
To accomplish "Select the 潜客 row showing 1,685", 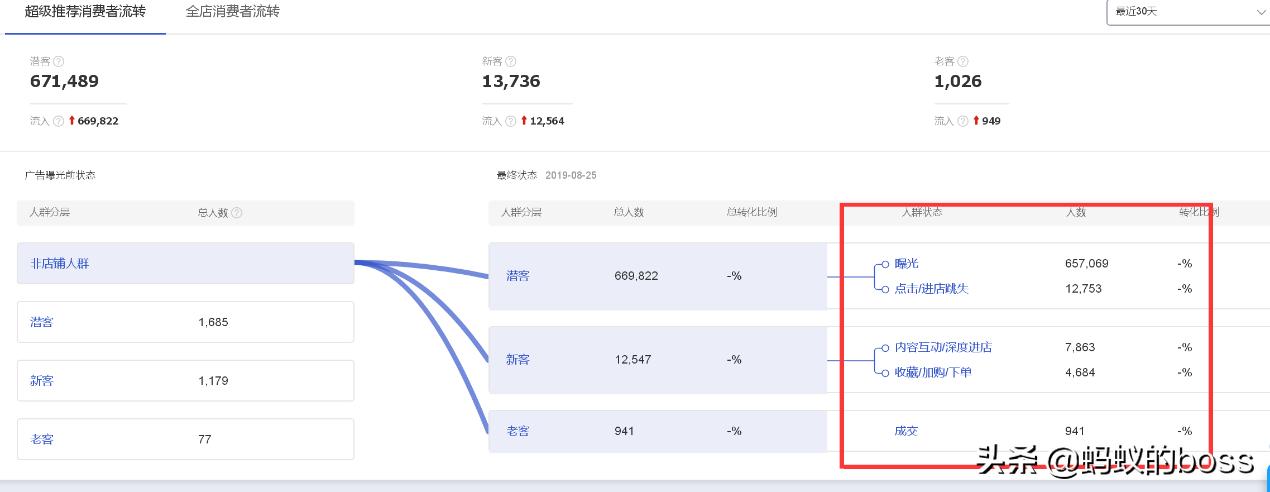I will coord(185,322).
